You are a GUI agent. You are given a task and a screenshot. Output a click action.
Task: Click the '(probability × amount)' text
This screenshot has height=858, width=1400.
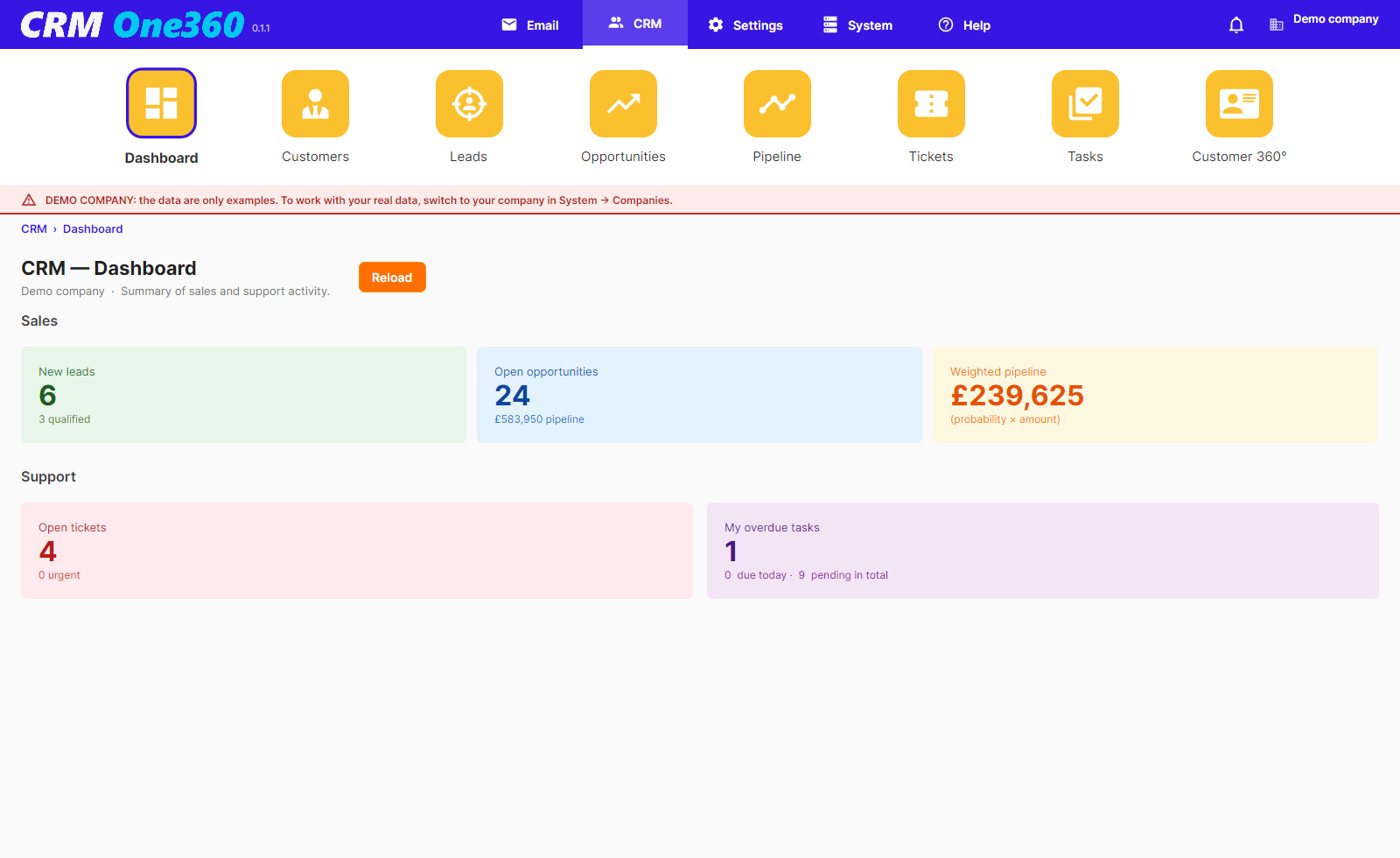tap(1005, 419)
